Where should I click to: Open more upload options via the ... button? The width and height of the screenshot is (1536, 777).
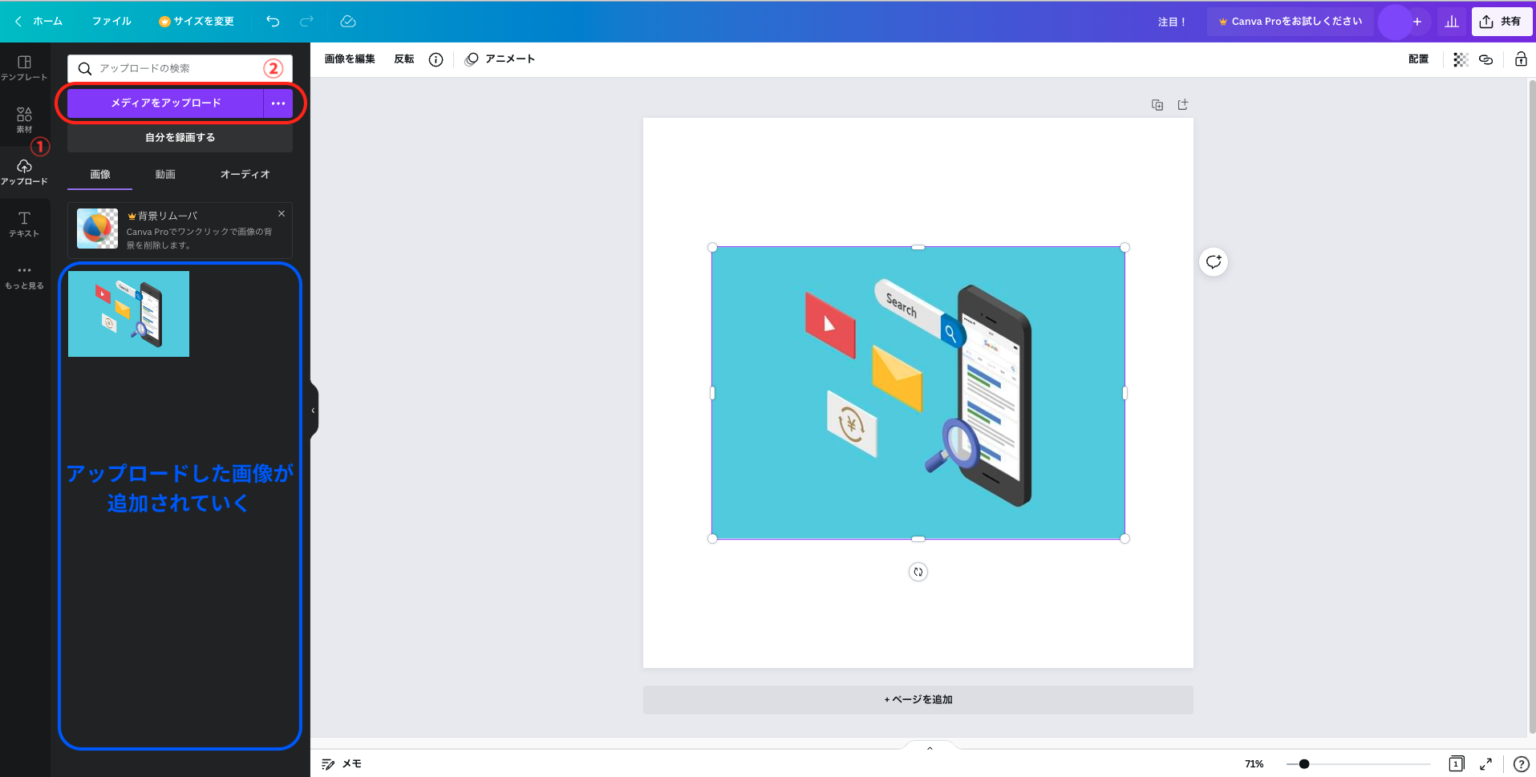tap(278, 103)
